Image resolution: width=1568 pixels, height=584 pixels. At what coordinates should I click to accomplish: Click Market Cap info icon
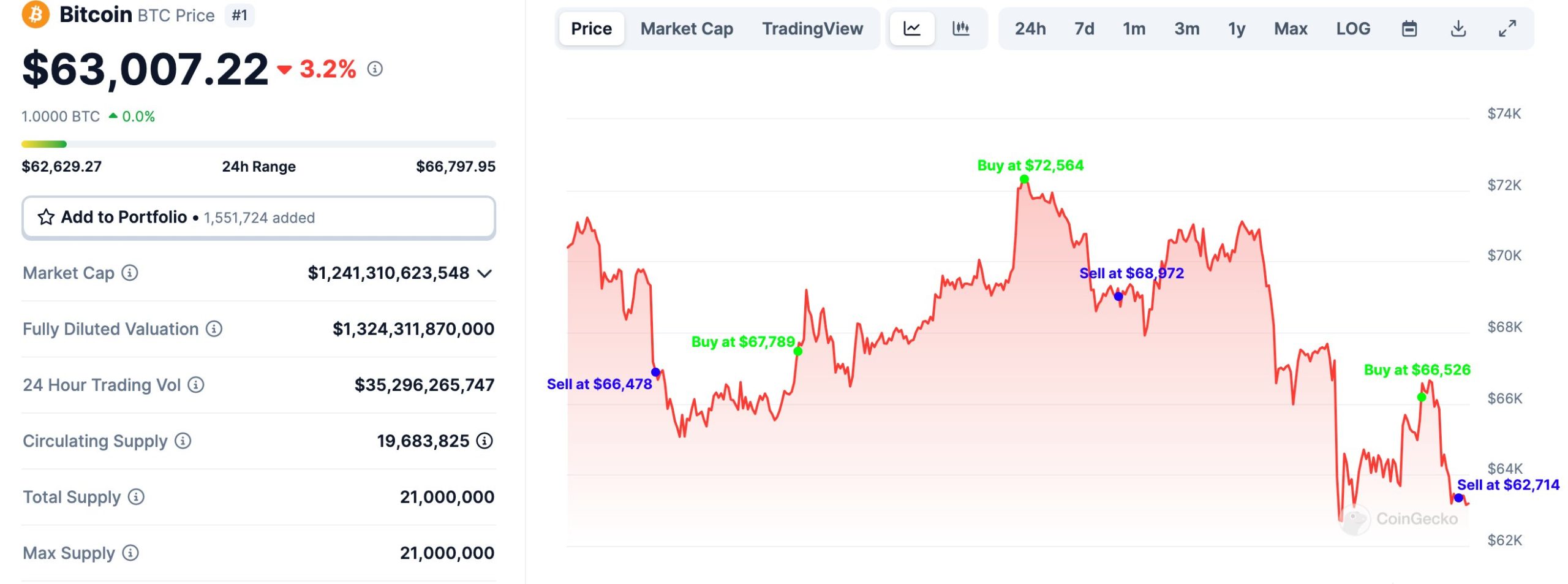(130, 273)
